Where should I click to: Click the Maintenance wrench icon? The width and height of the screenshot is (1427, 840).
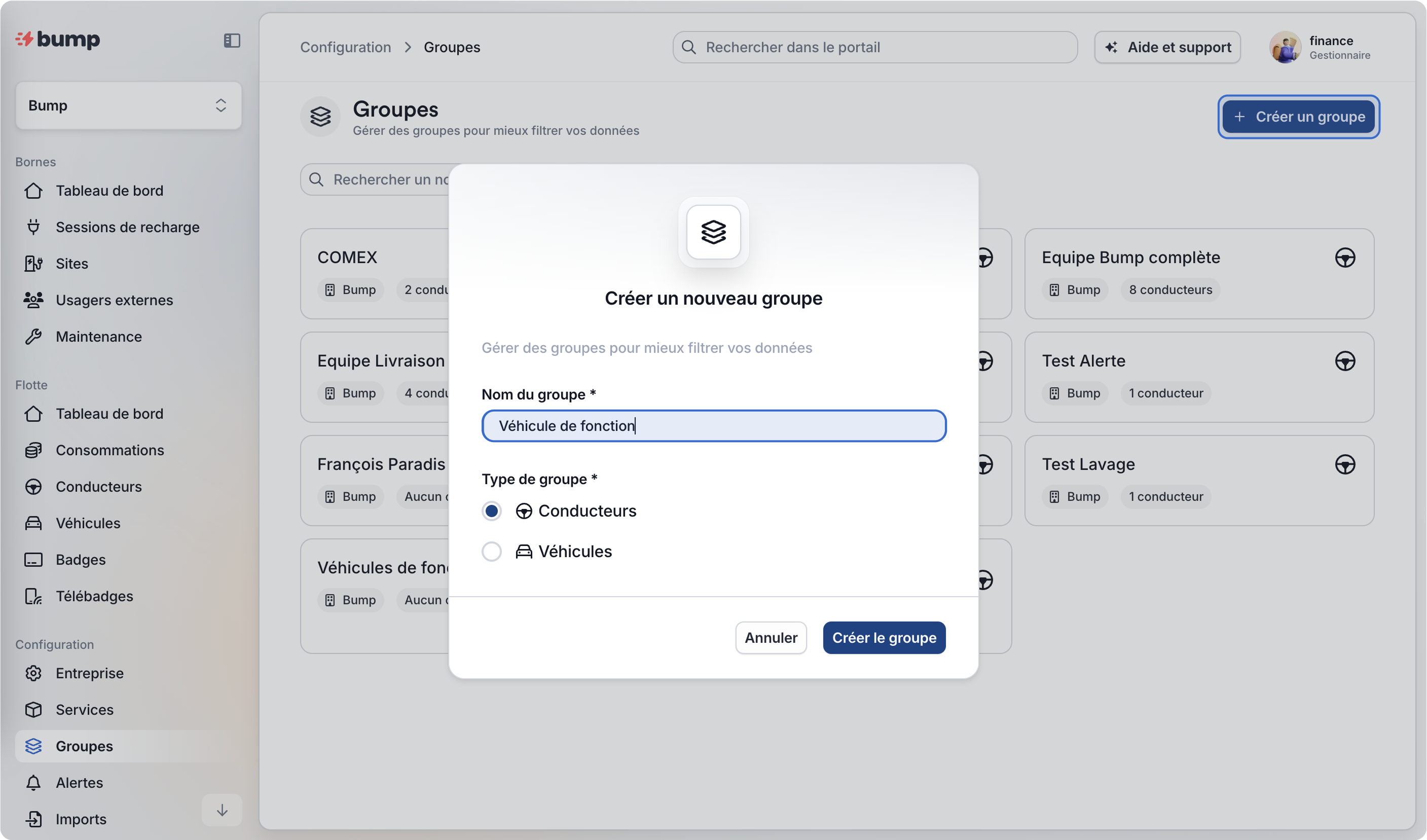point(33,337)
